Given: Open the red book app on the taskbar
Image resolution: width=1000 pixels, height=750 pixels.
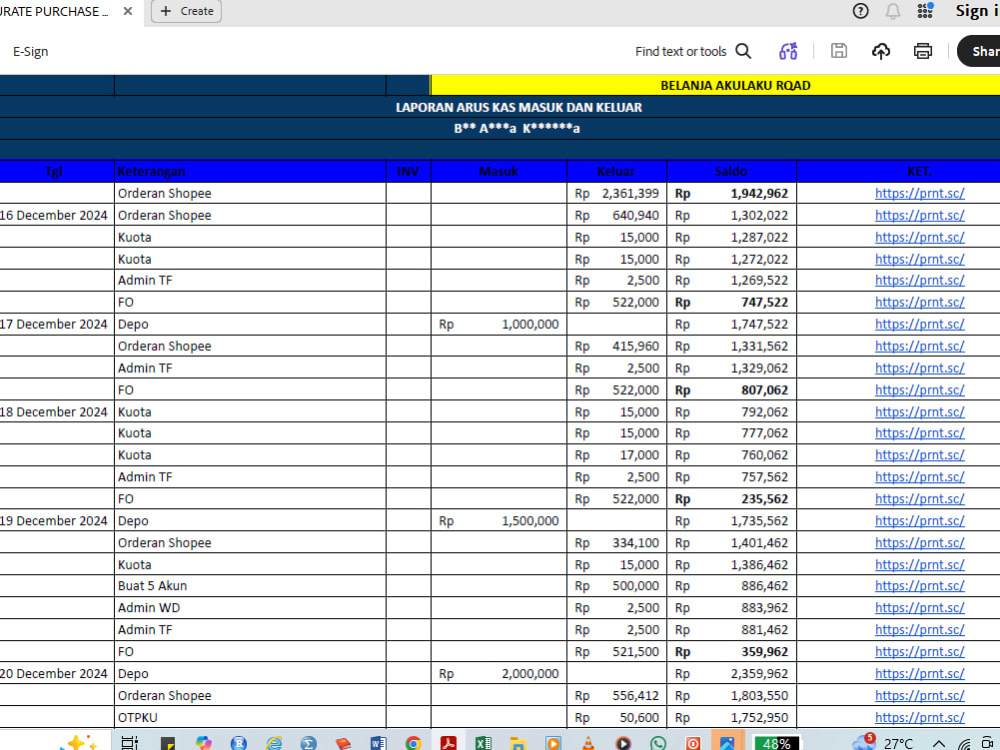Looking at the screenshot, I should [343, 743].
